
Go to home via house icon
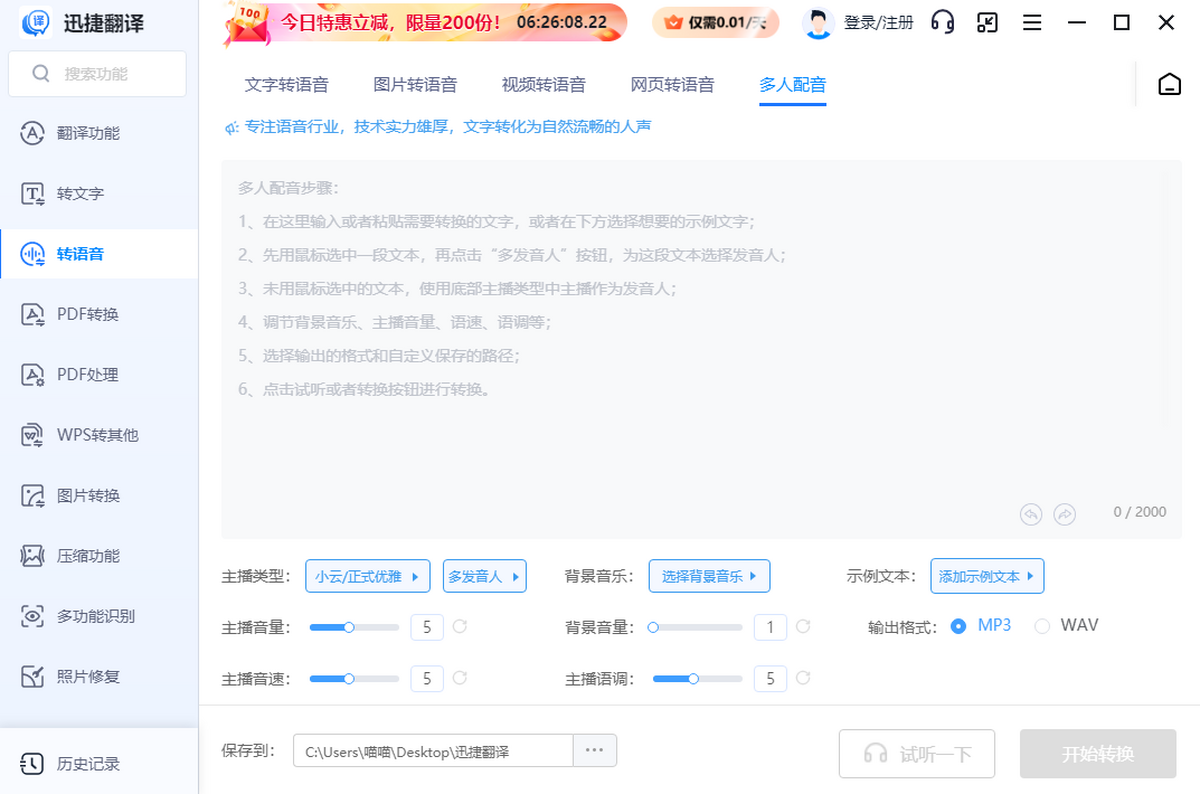pyautogui.click(x=1169, y=85)
